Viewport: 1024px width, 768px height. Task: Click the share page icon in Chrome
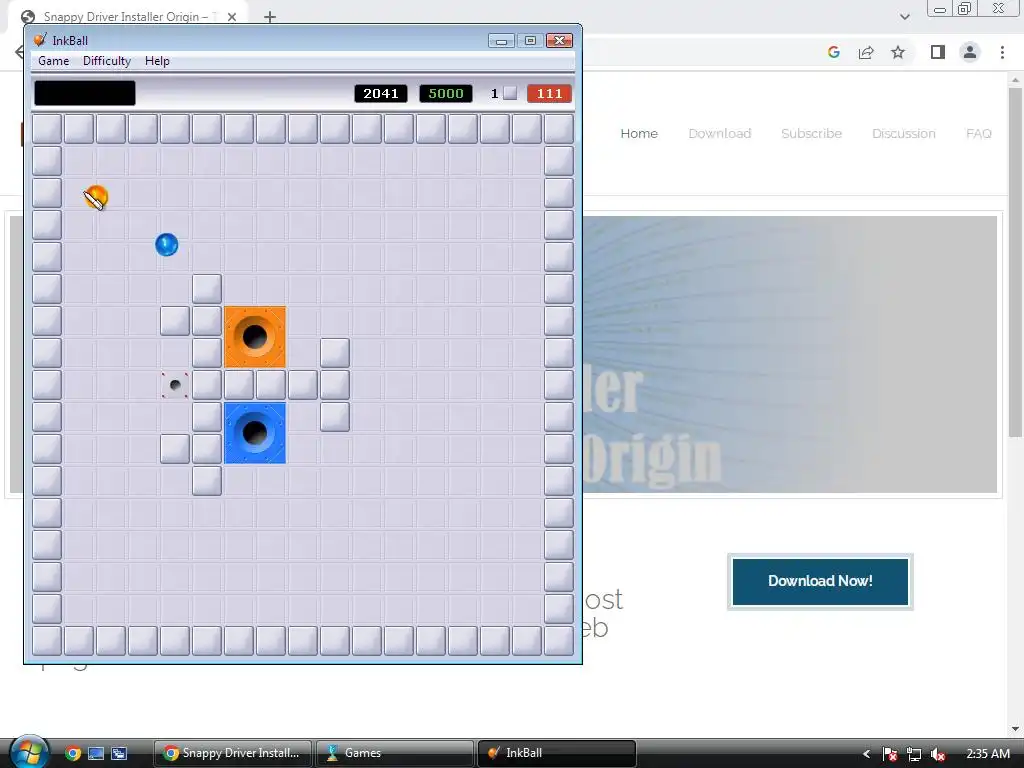coord(866,52)
